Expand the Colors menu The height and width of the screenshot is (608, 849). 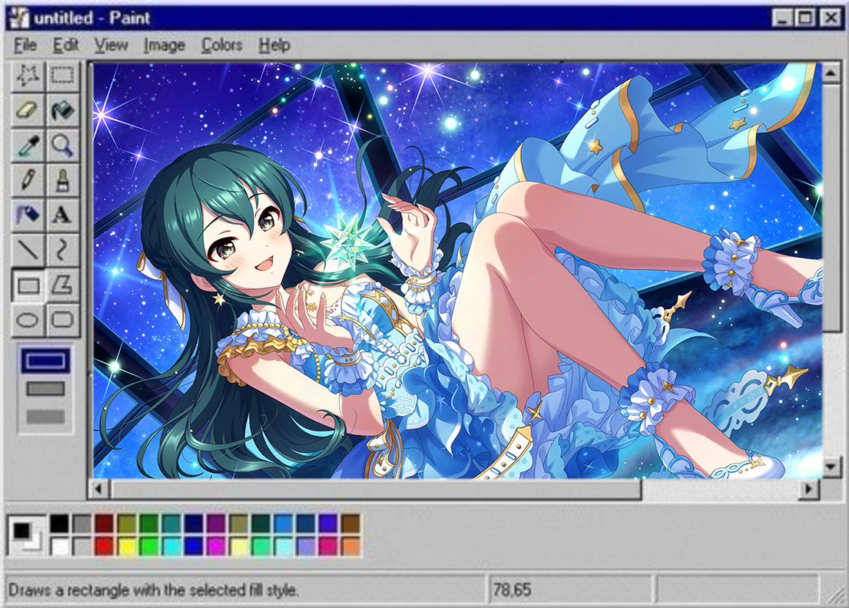pos(221,45)
